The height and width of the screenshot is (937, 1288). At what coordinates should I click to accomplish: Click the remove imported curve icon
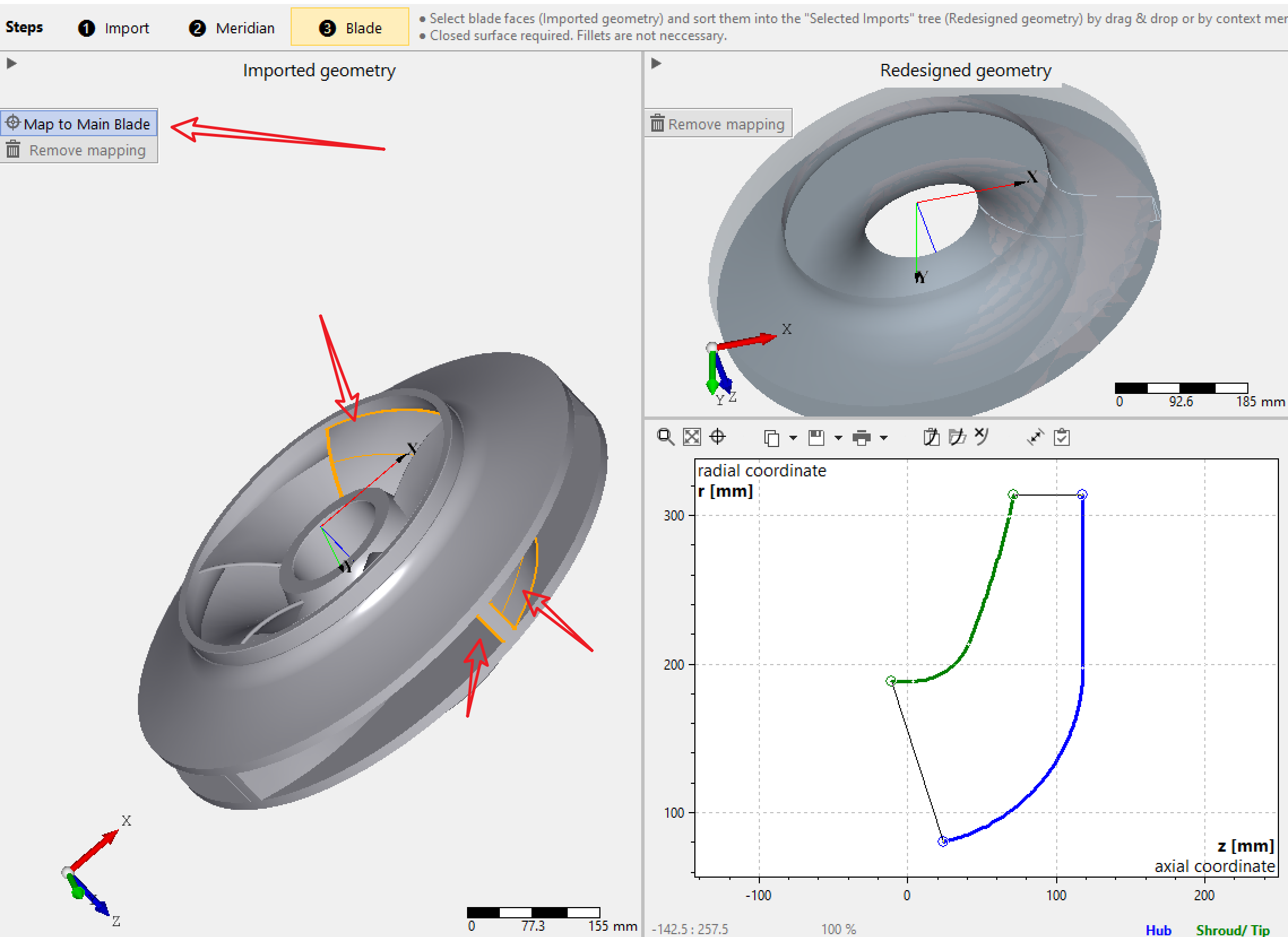point(982,436)
